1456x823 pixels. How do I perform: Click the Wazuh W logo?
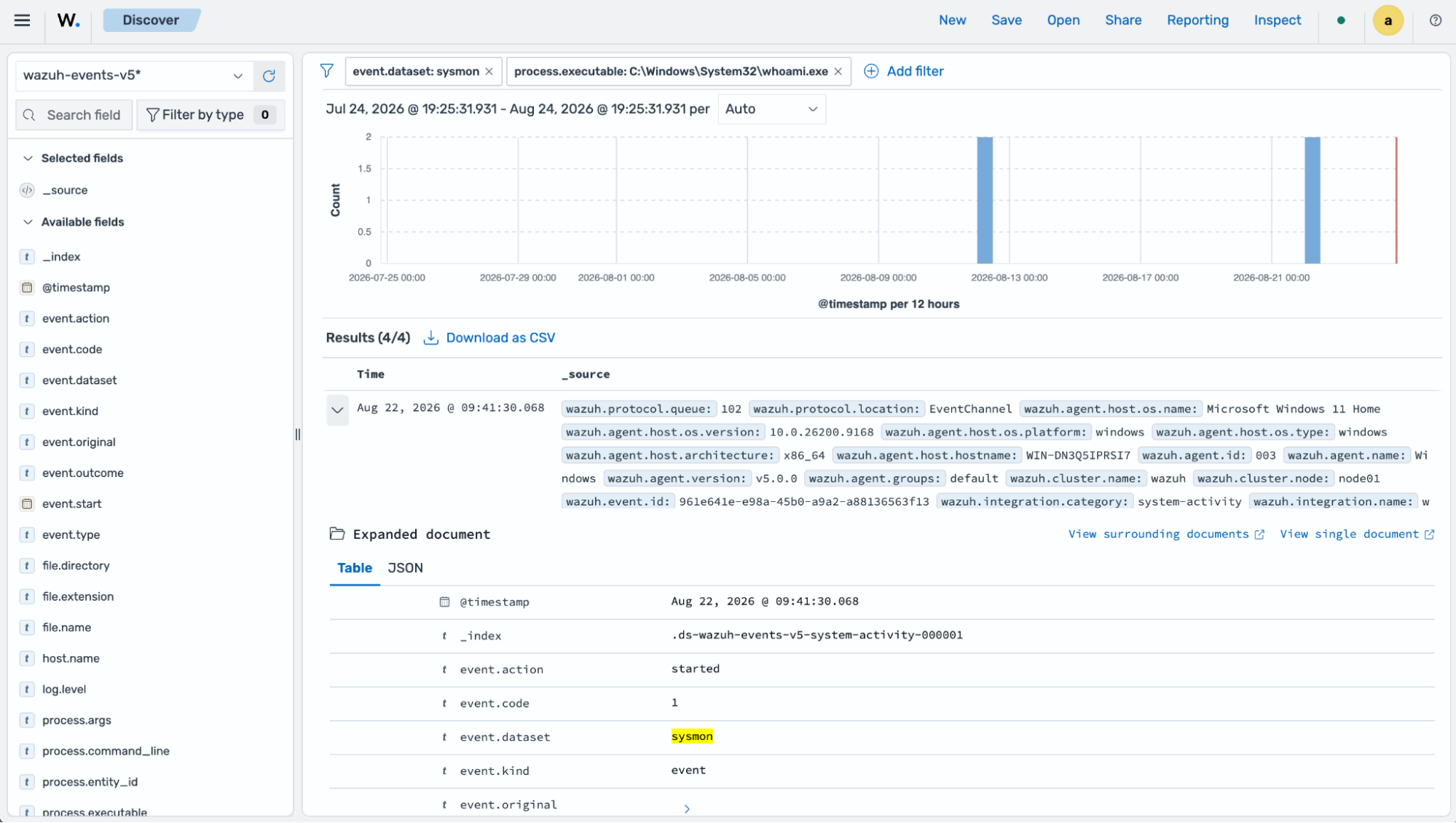point(68,20)
